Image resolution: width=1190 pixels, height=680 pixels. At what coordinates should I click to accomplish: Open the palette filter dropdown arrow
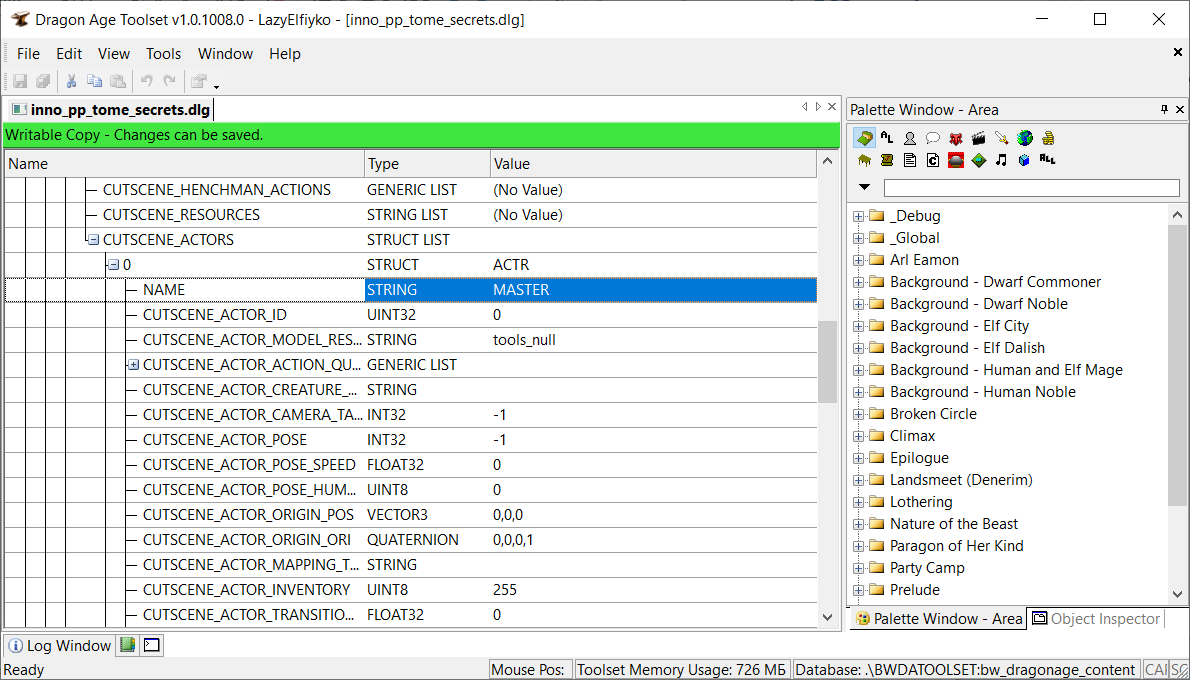point(865,187)
